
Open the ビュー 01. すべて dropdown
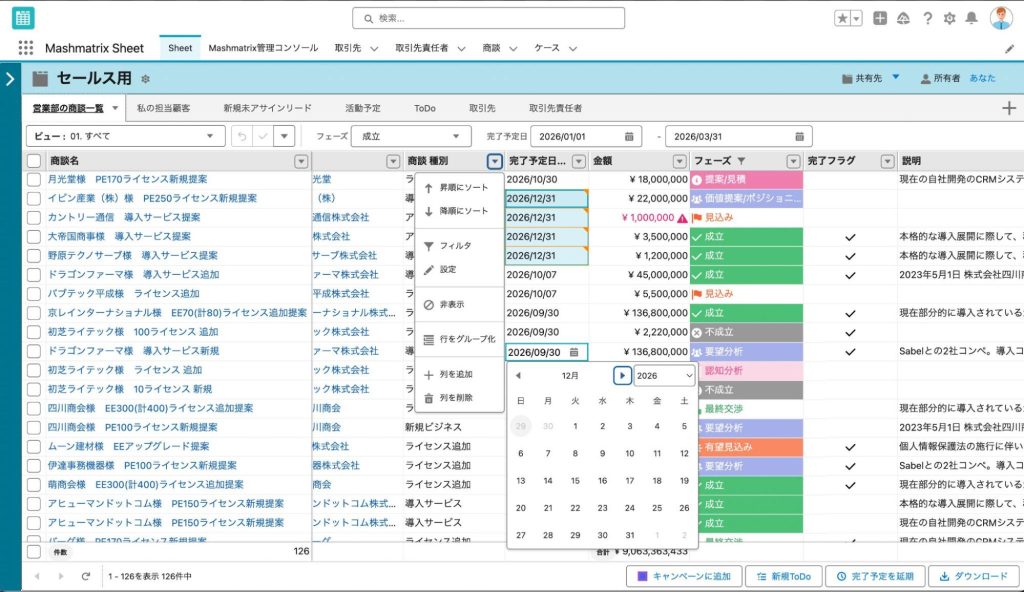pyautogui.click(x=125, y=136)
